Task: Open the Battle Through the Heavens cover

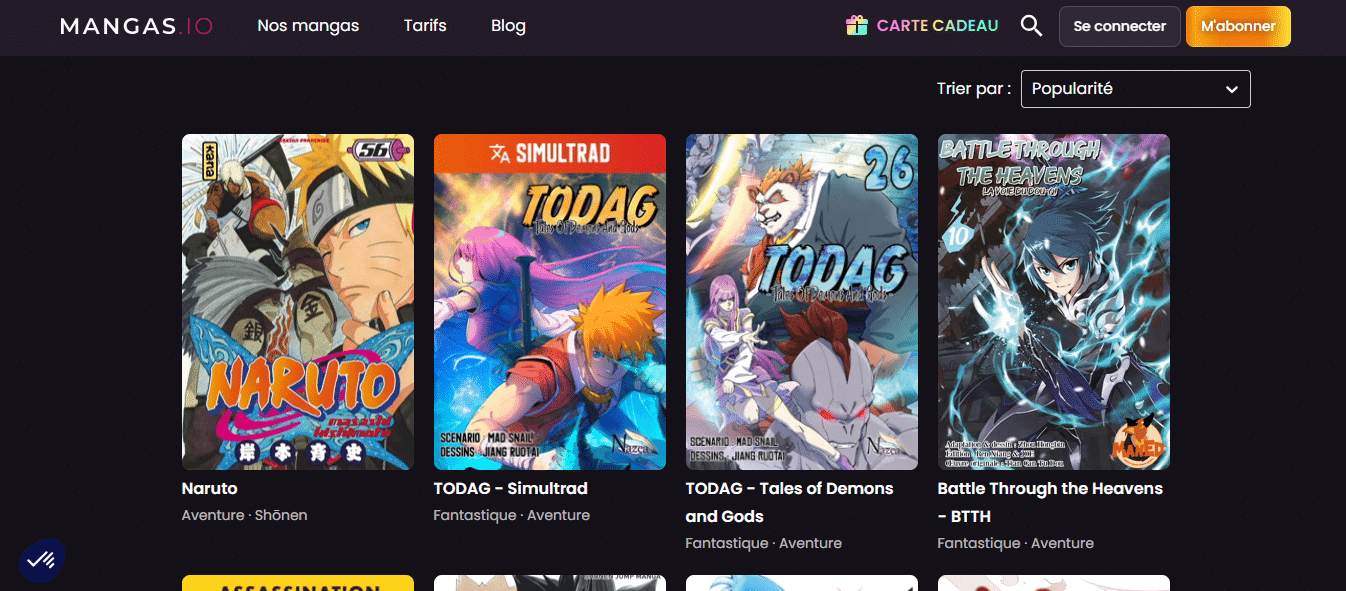Action: click(x=1054, y=302)
